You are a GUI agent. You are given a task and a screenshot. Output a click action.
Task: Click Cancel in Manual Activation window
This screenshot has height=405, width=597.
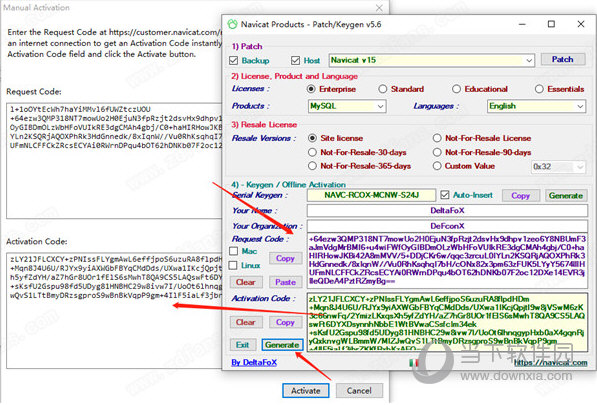[x=359, y=391]
